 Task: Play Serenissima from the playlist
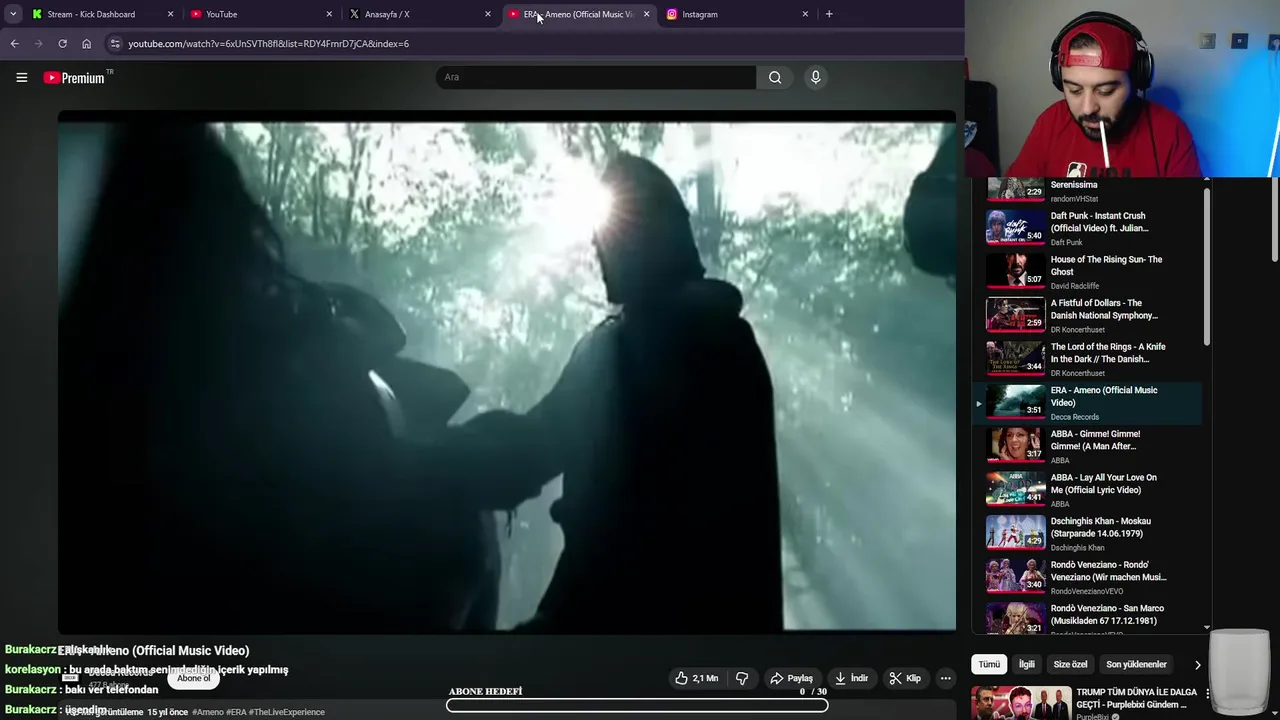tap(1087, 189)
